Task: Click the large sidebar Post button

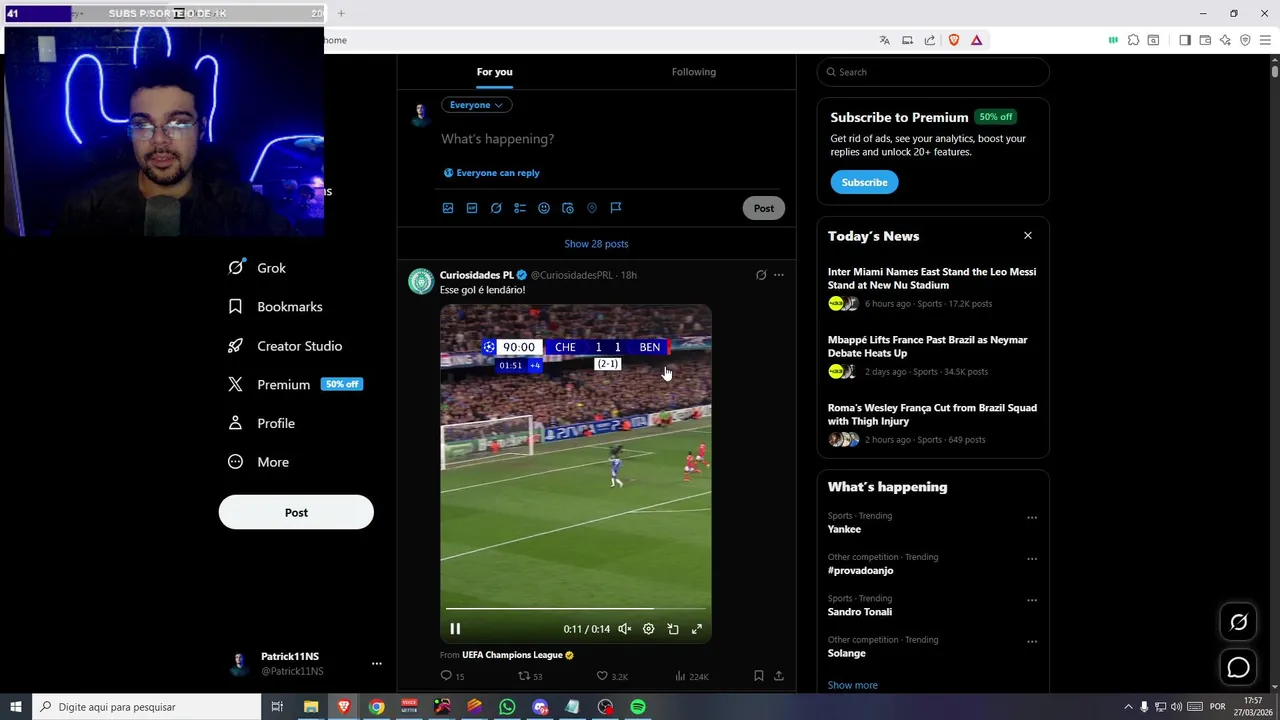Action: pyautogui.click(x=296, y=512)
